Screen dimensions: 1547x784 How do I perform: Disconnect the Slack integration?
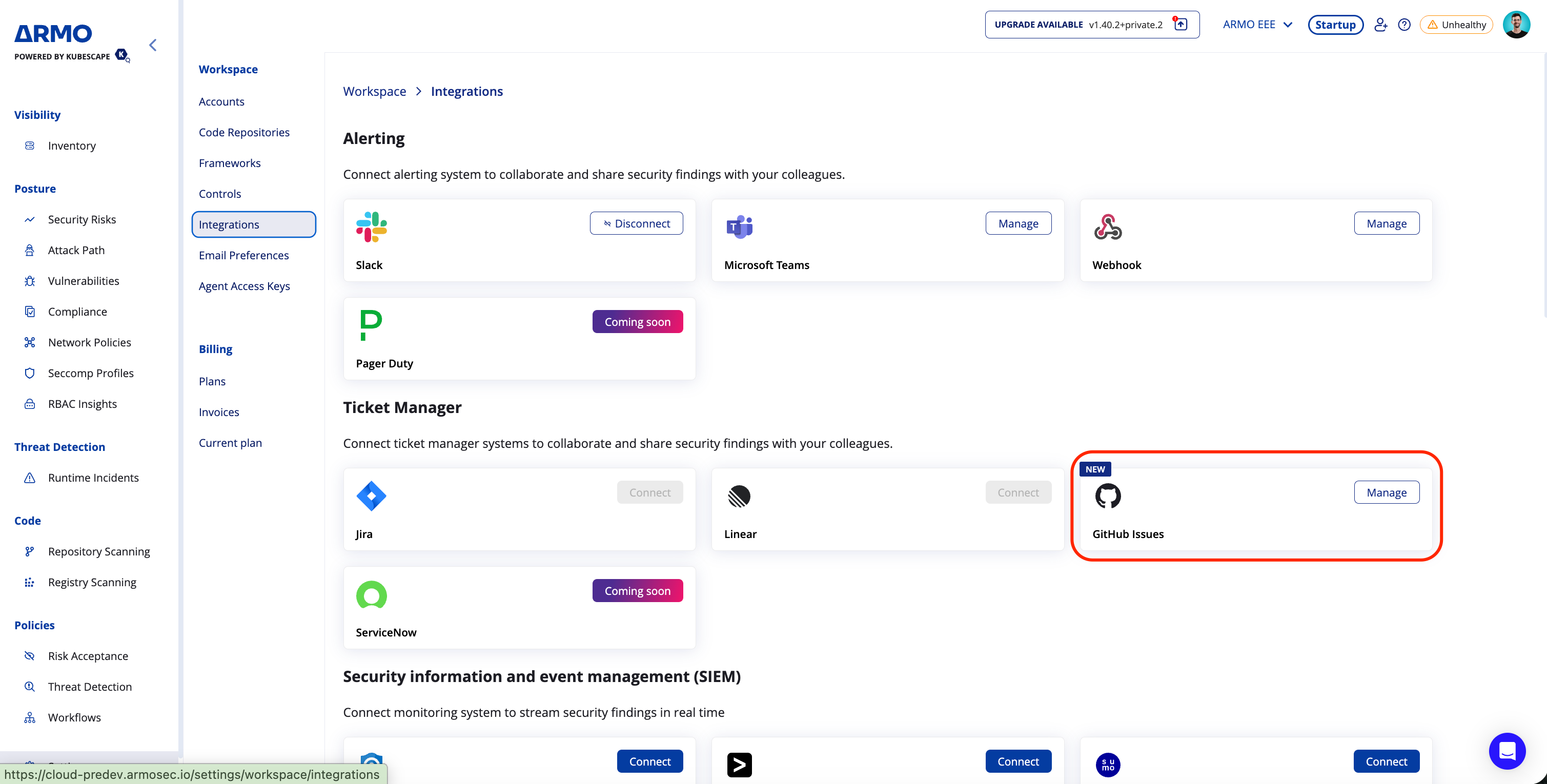click(x=636, y=223)
